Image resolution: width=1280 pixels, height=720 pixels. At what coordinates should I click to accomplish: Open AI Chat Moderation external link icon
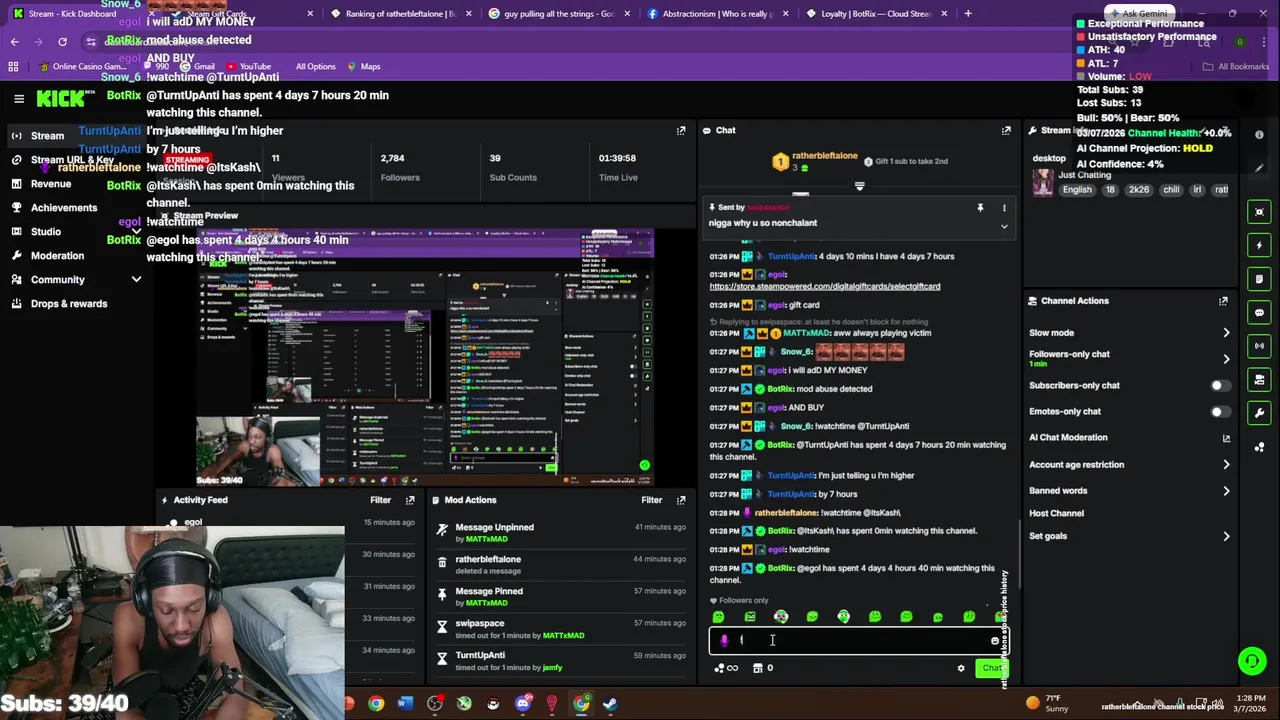click(1226, 438)
